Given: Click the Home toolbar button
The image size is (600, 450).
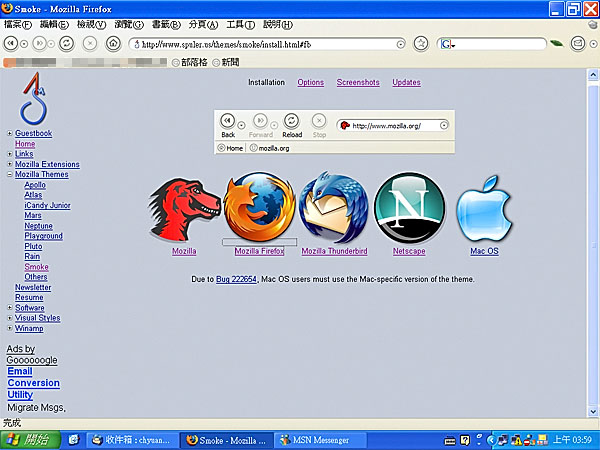Looking at the screenshot, I should tap(113, 44).
